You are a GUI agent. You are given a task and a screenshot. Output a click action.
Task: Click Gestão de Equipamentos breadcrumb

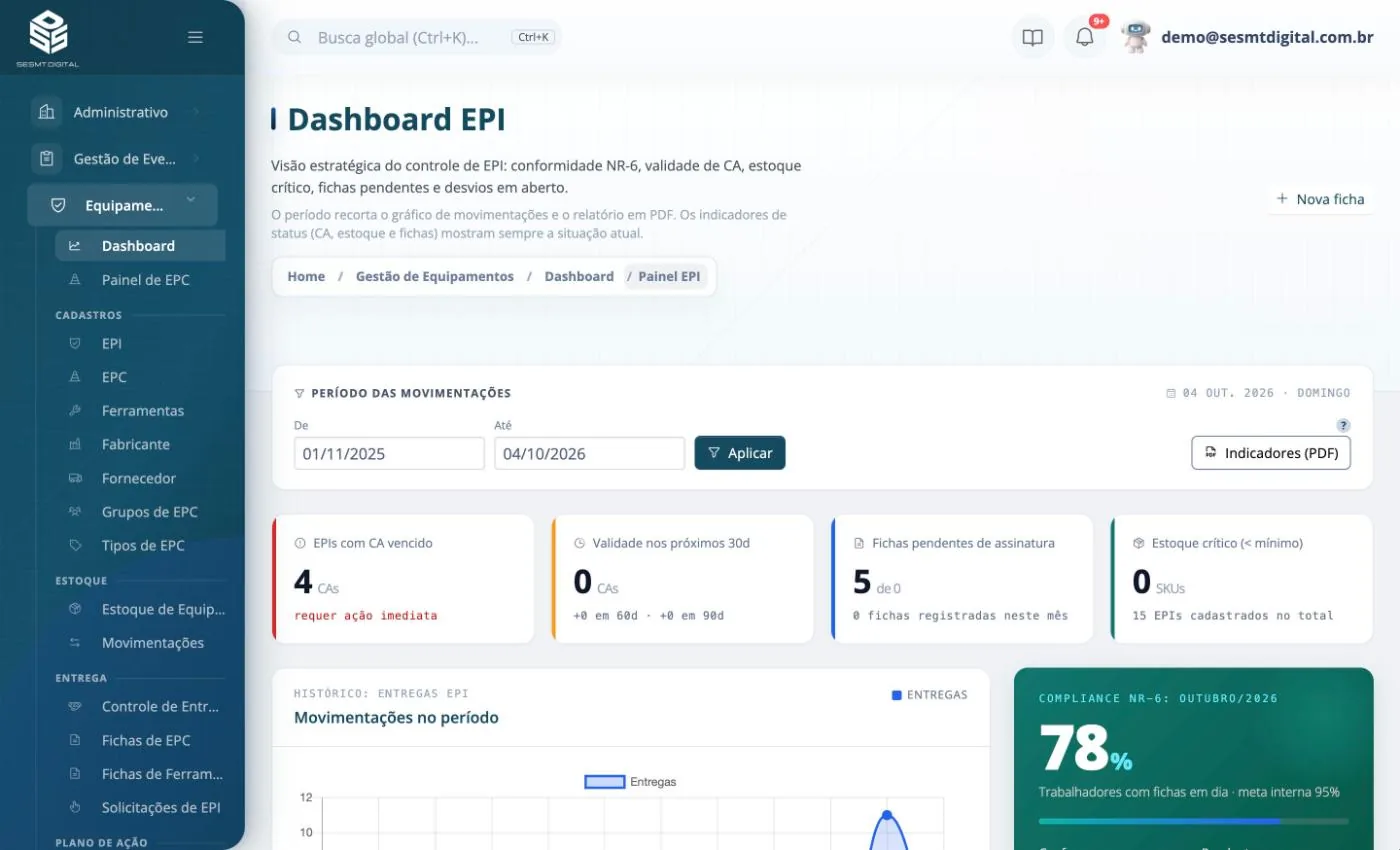tap(435, 276)
